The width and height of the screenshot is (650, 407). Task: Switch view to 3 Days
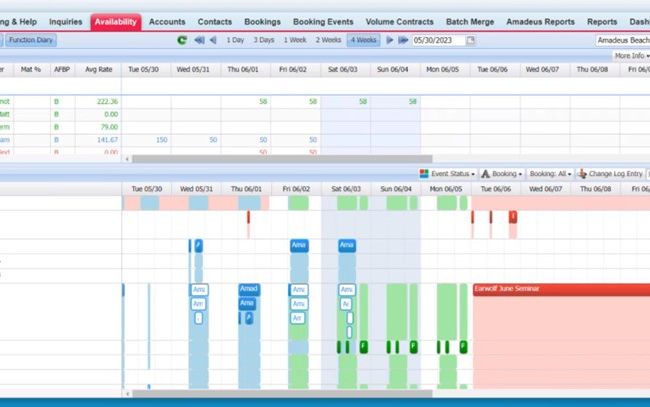pyautogui.click(x=264, y=40)
